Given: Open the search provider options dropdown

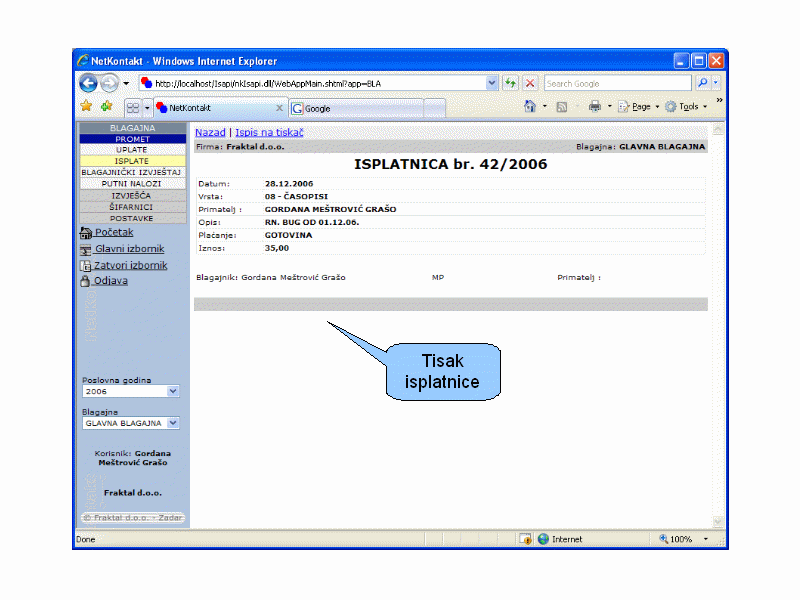Looking at the screenshot, I should pos(715,83).
